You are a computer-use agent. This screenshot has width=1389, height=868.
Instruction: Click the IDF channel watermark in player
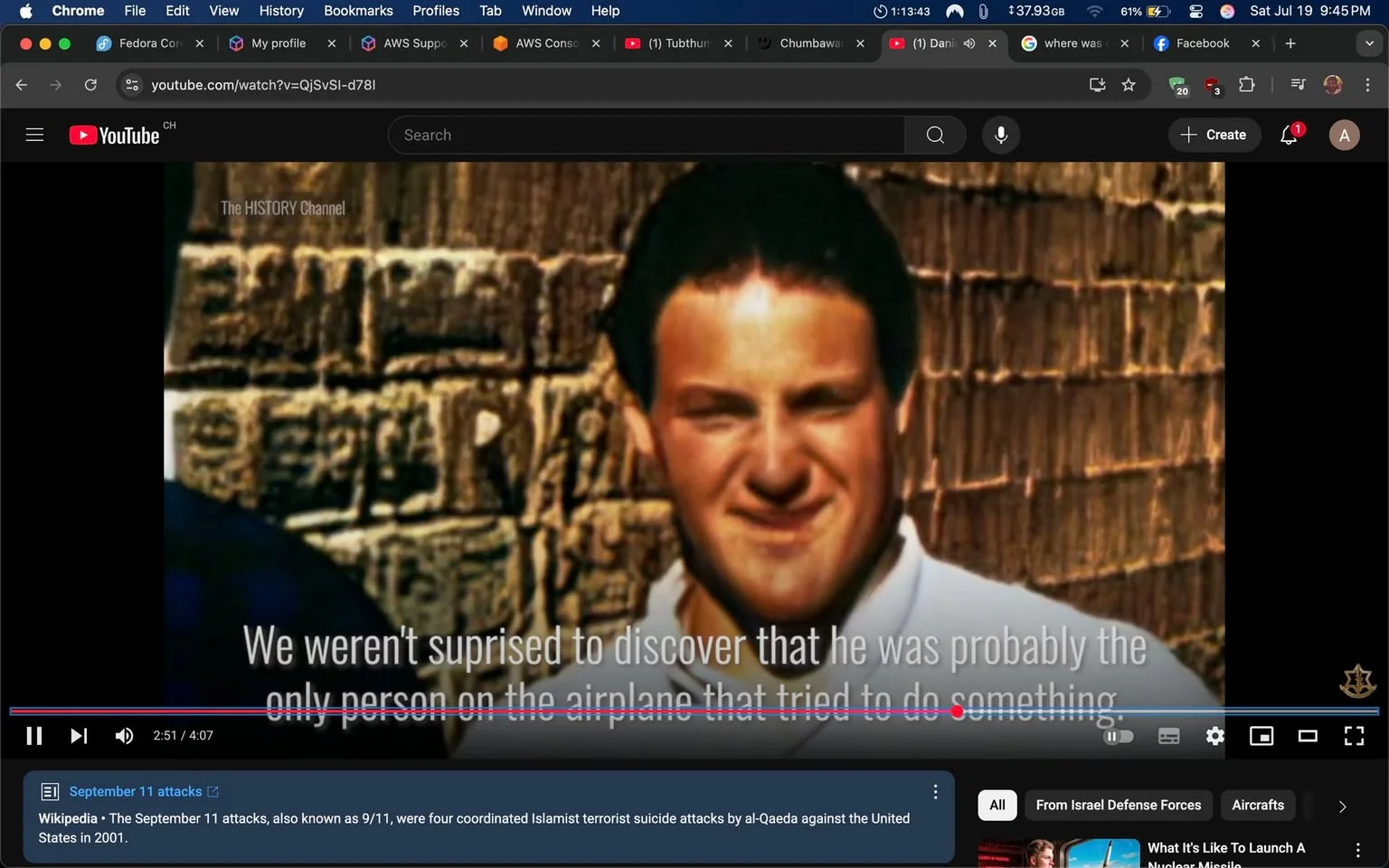click(1357, 682)
